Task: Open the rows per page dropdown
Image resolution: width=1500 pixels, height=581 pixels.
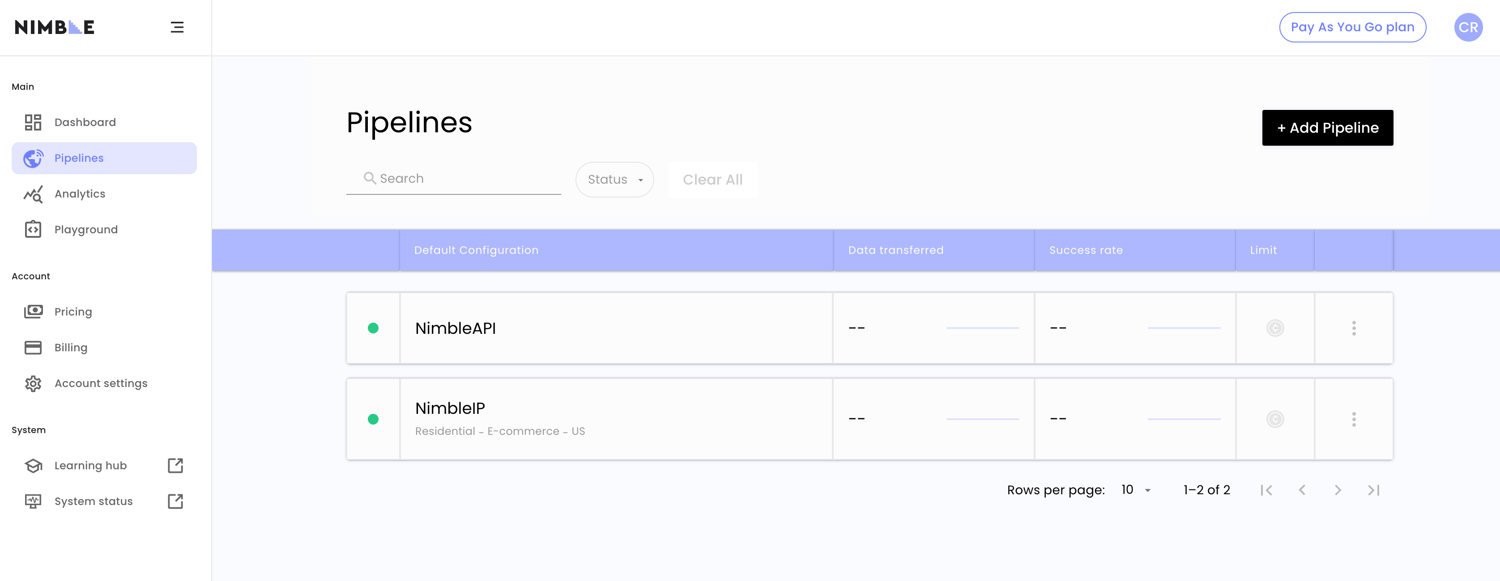Action: click(x=1136, y=490)
